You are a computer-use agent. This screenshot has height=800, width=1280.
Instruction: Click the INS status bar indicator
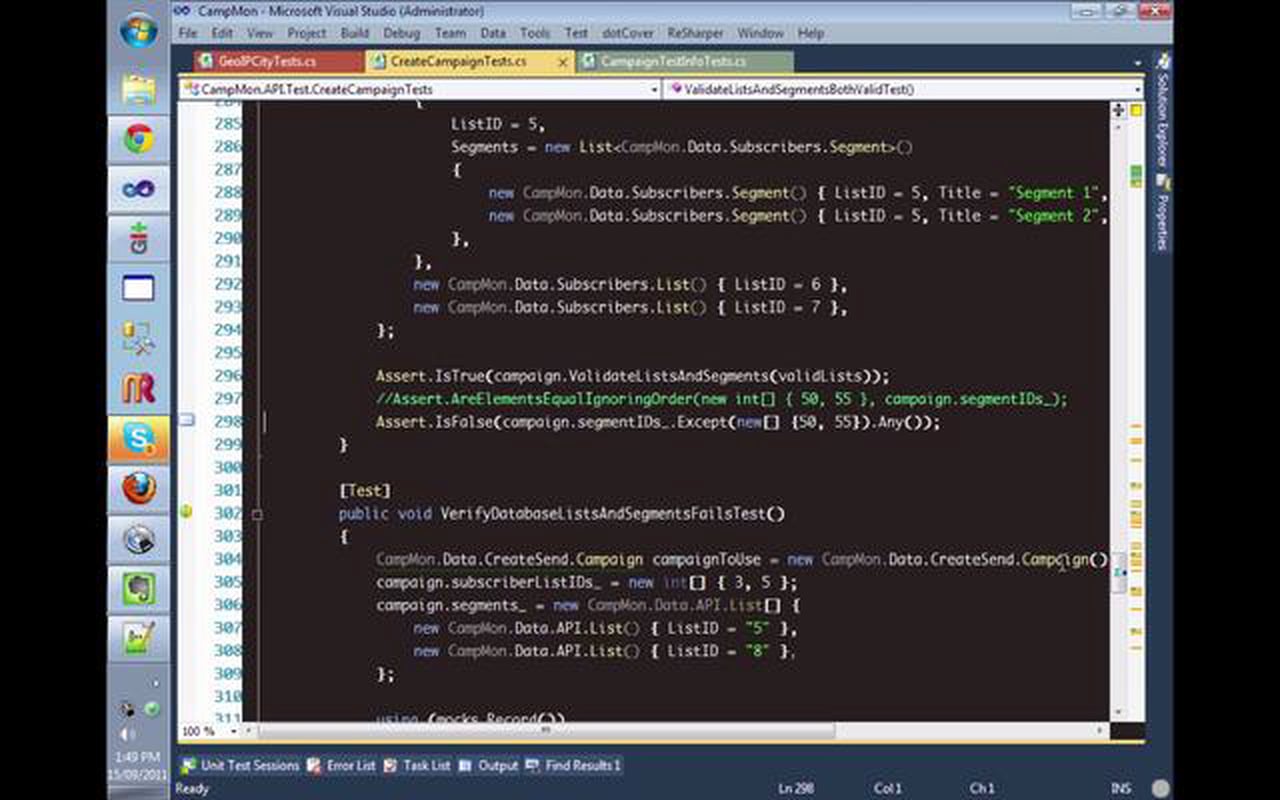[1121, 789]
